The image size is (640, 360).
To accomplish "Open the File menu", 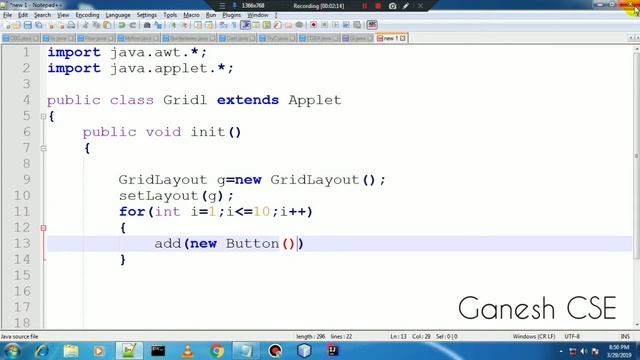I will coord(7,15).
